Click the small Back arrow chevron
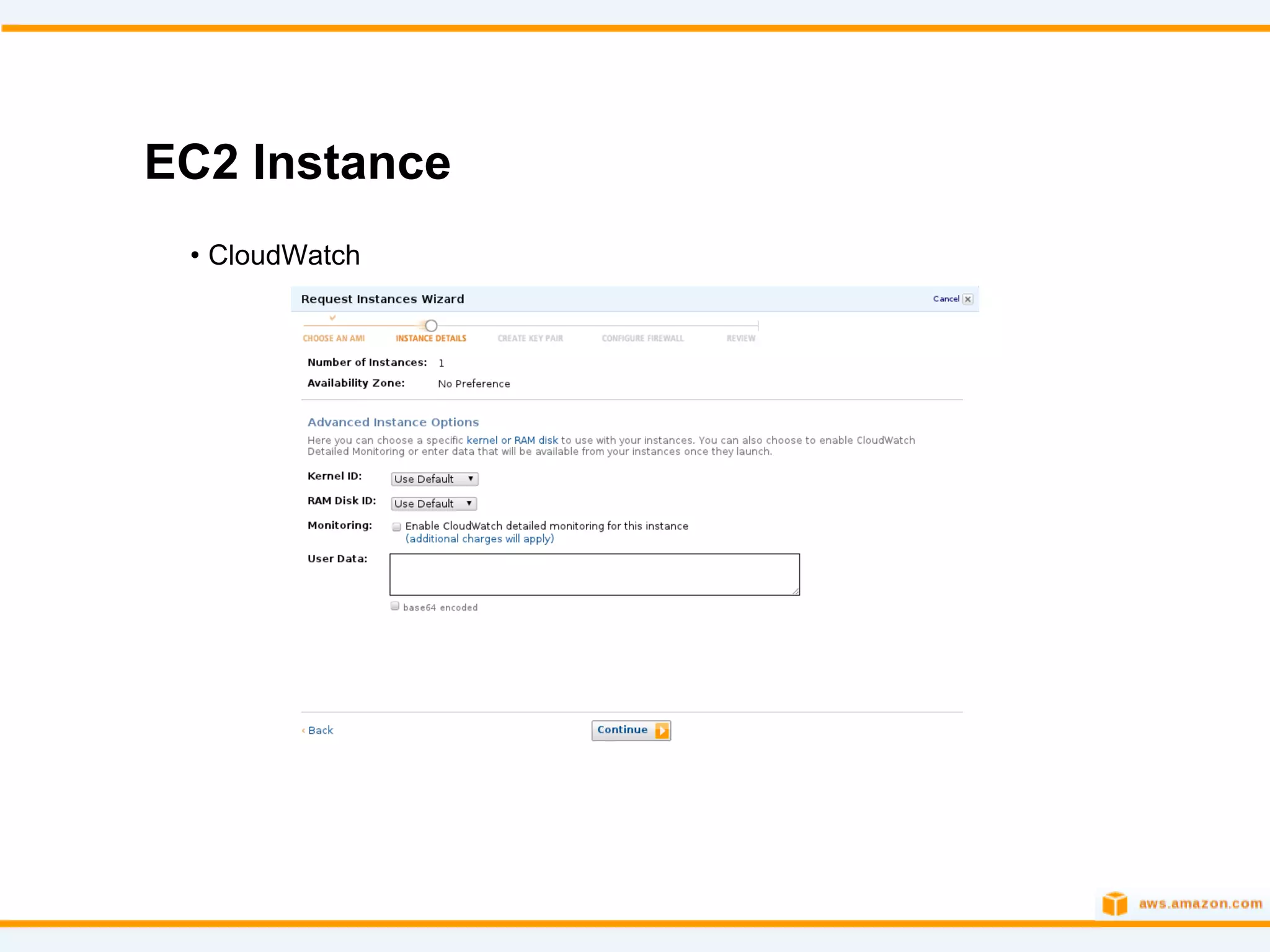This screenshot has width=1270, height=952. [303, 731]
